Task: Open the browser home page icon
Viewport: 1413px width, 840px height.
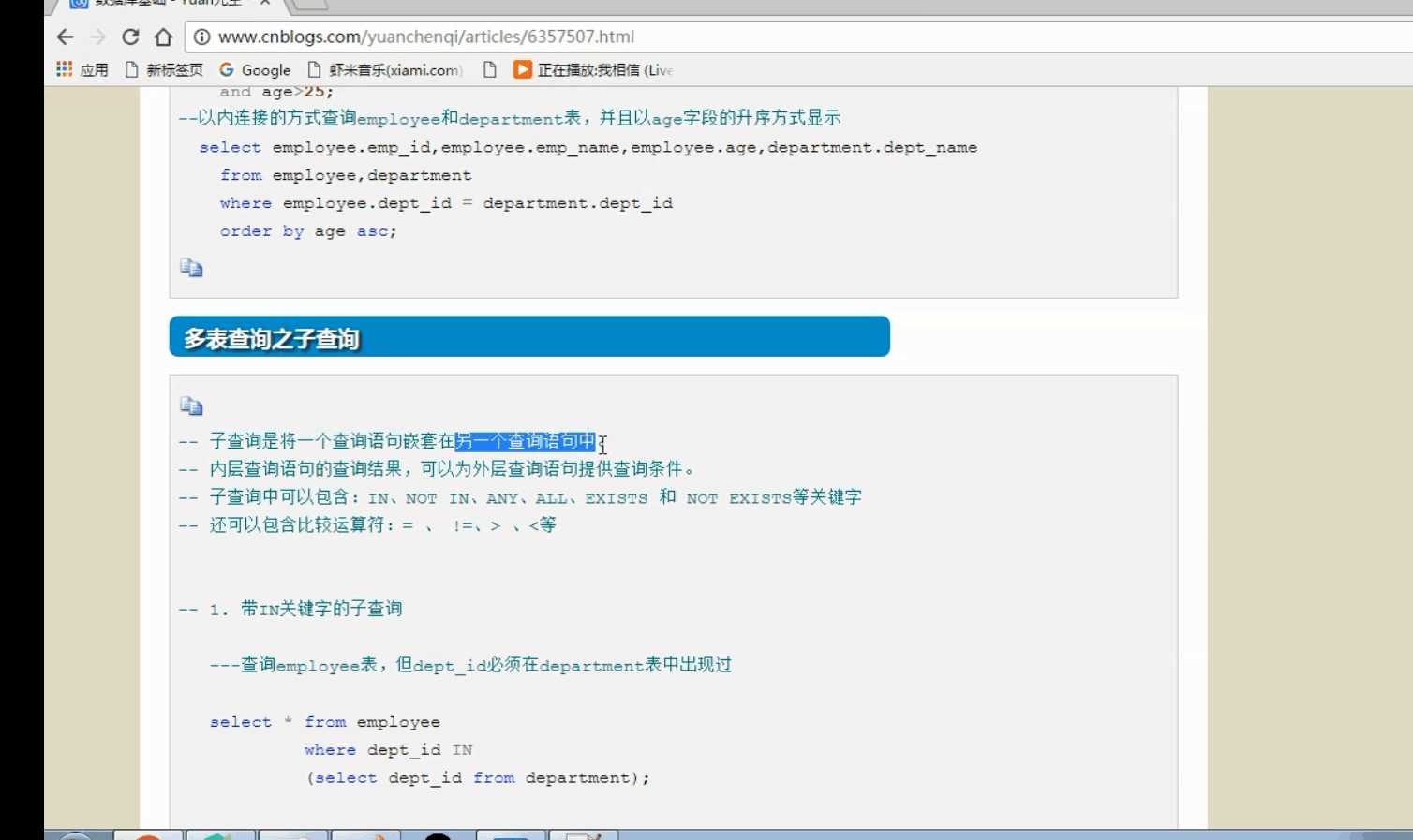Action: 163,37
